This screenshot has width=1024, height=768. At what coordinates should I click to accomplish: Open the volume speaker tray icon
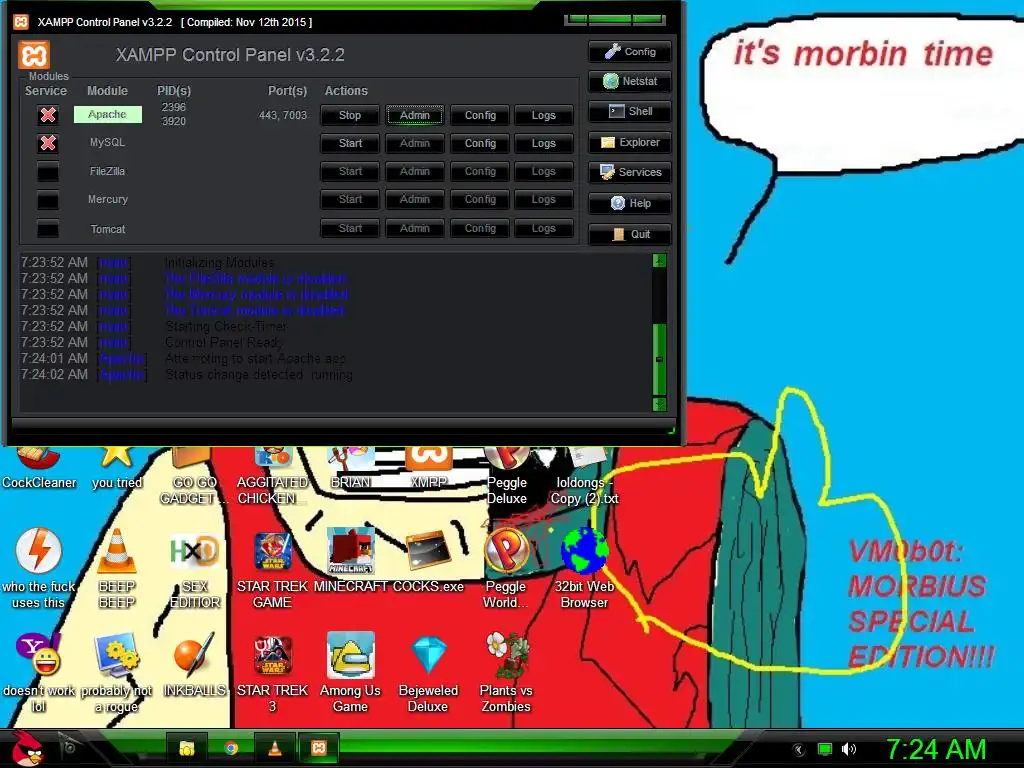[x=849, y=749]
